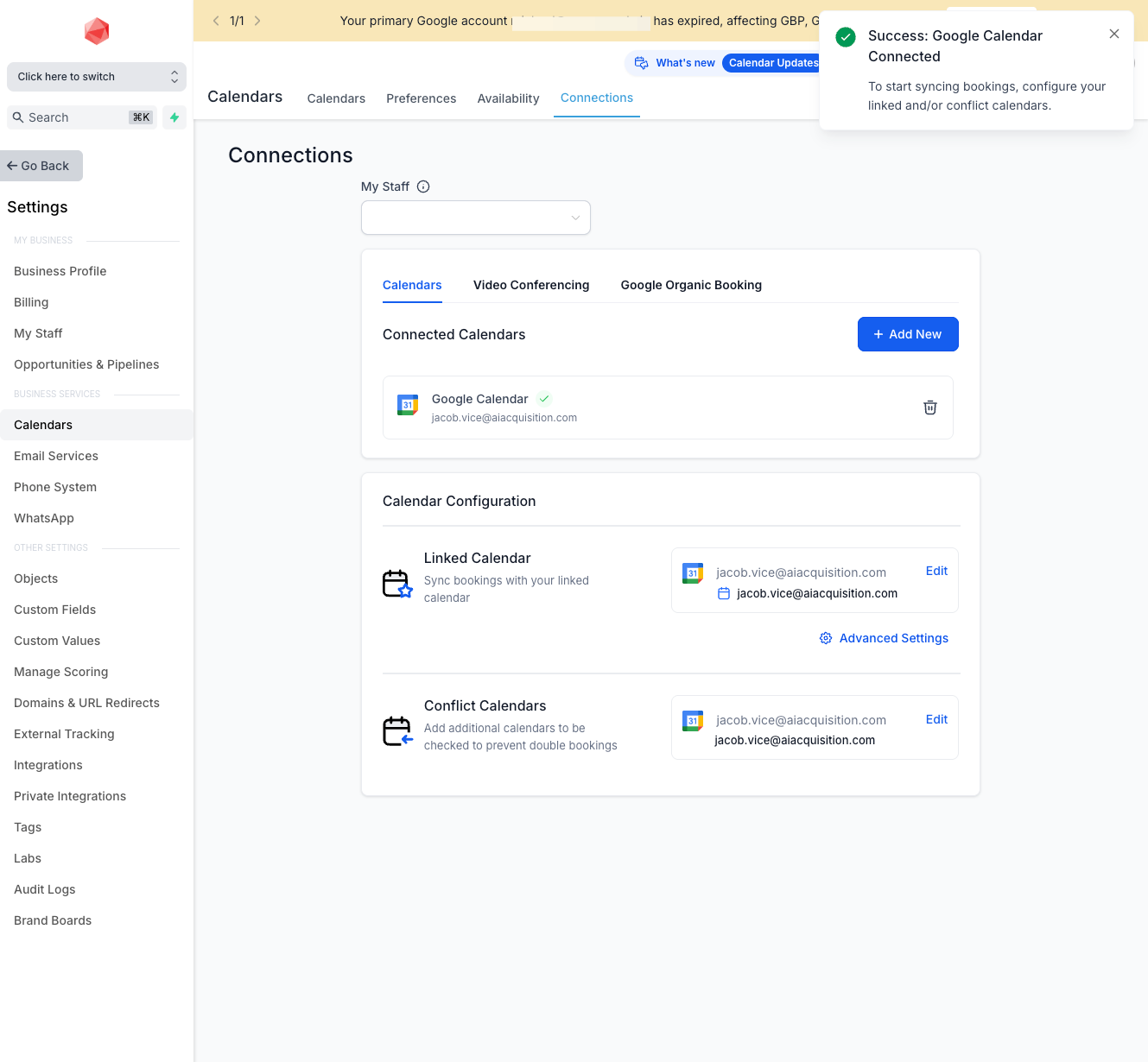
Task: Click Google Calendar icon in Conflict Calendars card
Action: tap(693, 721)
